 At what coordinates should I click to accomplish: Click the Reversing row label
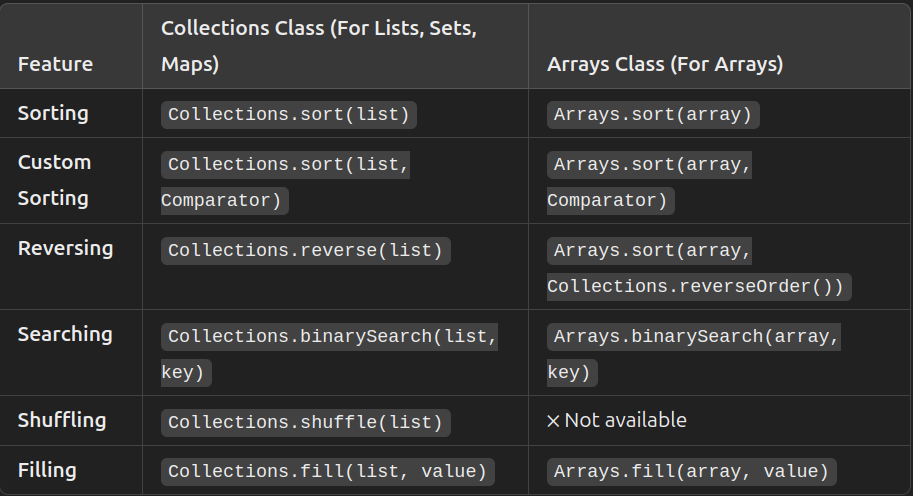coord(66,248)
